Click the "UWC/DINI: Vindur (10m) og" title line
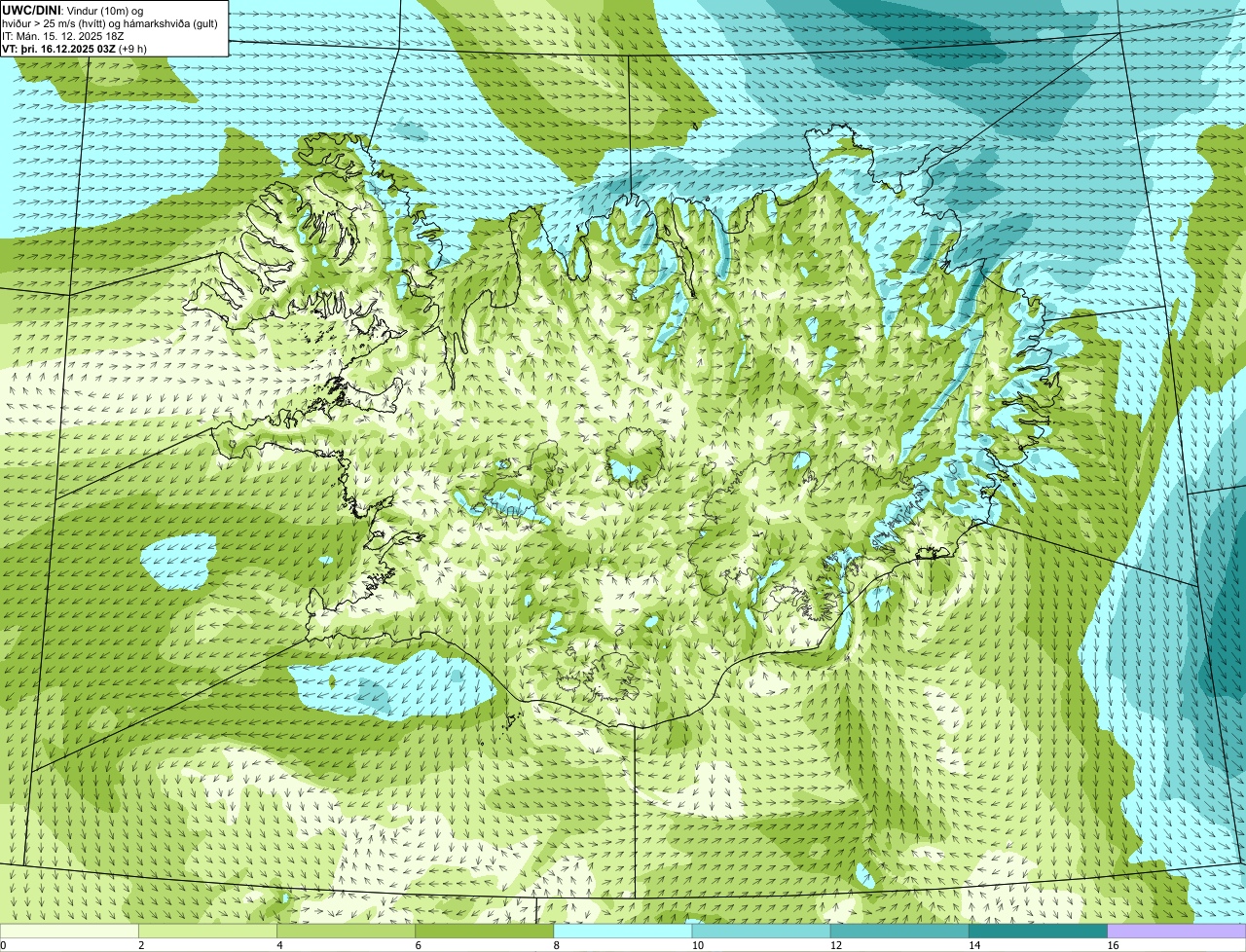This screenshot has width=1246, height=952. click(73, 10)
